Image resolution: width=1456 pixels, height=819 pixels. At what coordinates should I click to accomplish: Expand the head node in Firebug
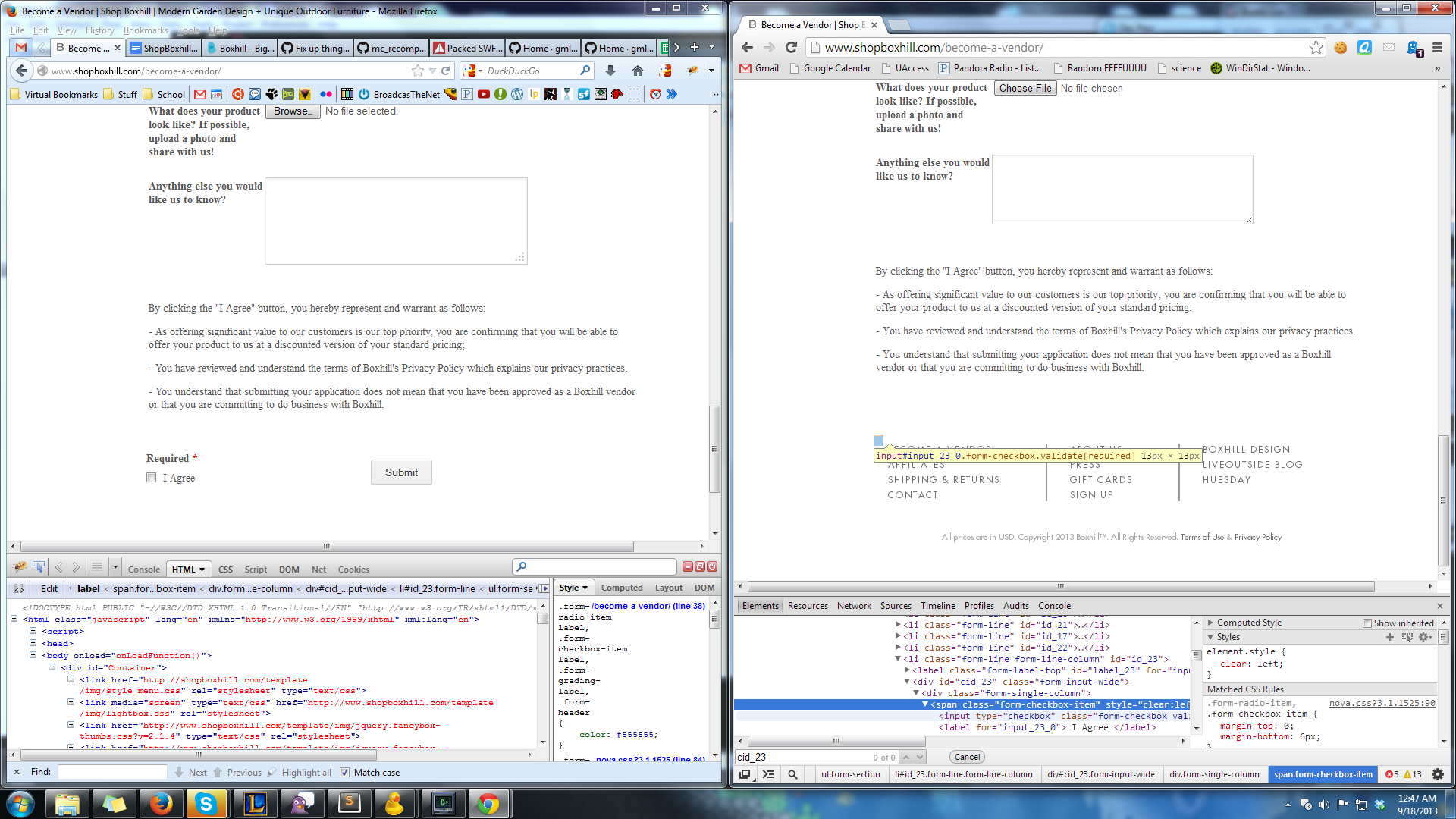coord(33,643)
